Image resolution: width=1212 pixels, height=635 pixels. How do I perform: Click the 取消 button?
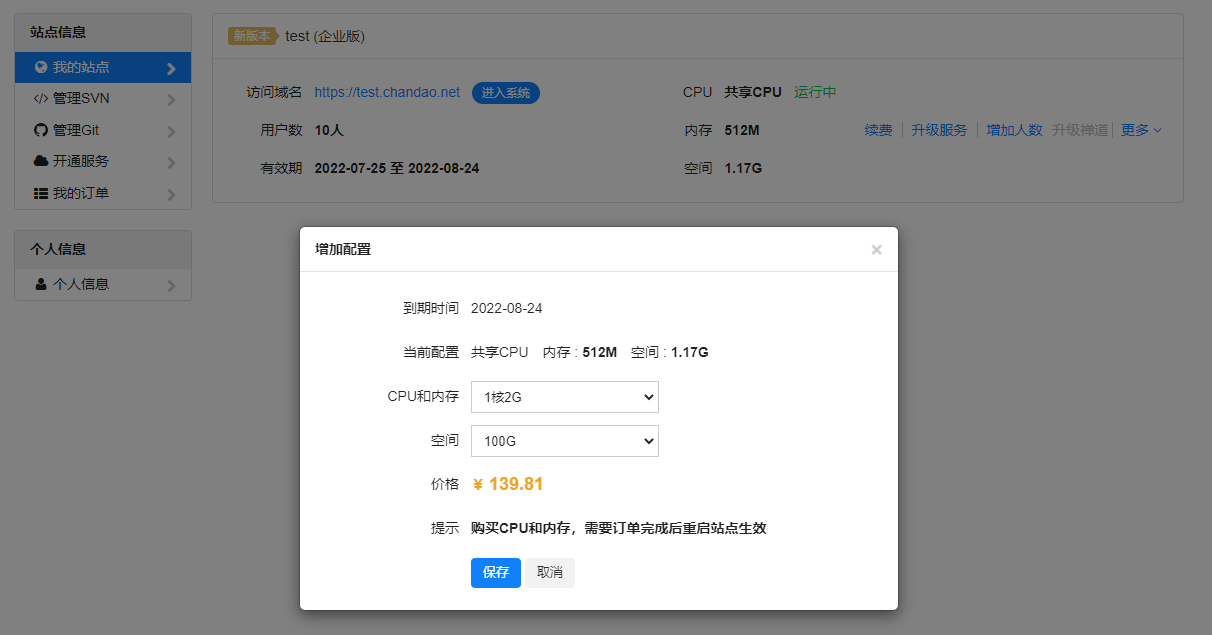(550, 573)
